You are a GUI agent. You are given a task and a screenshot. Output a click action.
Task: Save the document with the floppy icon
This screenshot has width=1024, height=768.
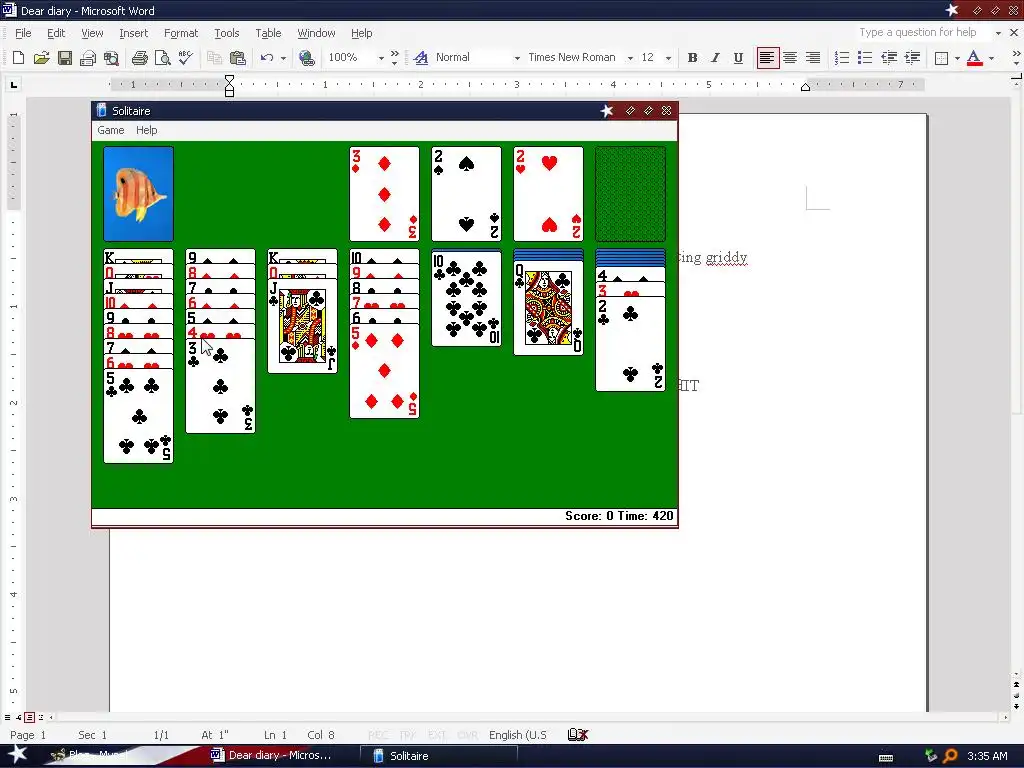click(65, 57)
